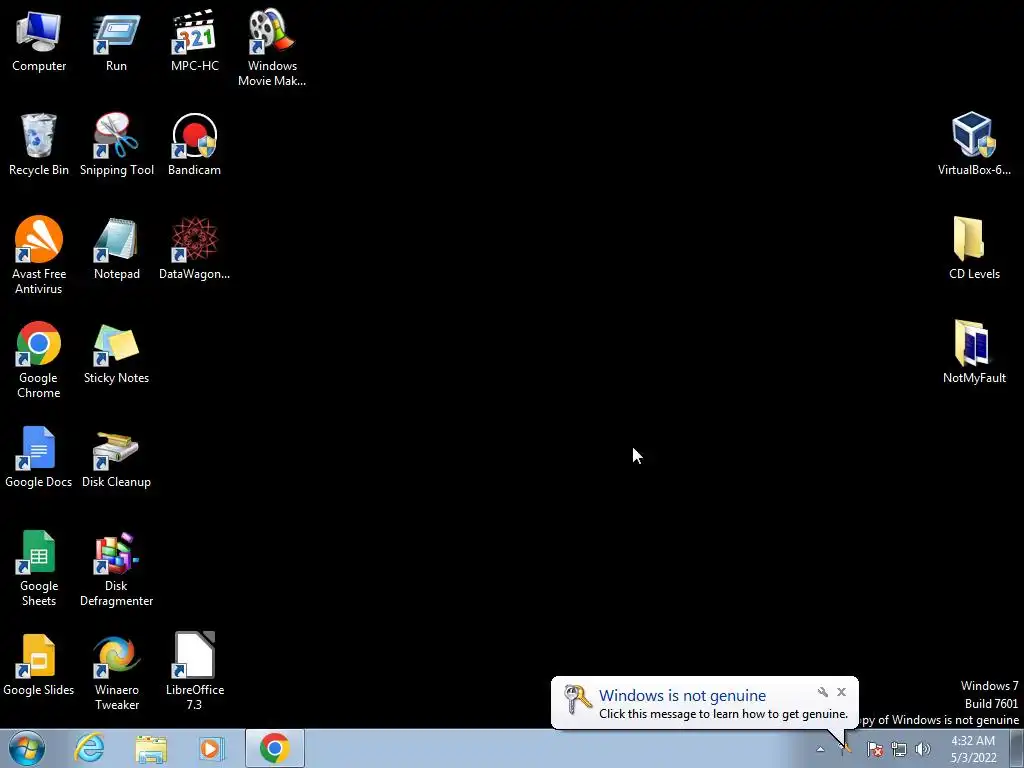Screen dimensions: 1024x768
Task: Launch Internet Explorer from the taskbar
Action: coord(89,748)
